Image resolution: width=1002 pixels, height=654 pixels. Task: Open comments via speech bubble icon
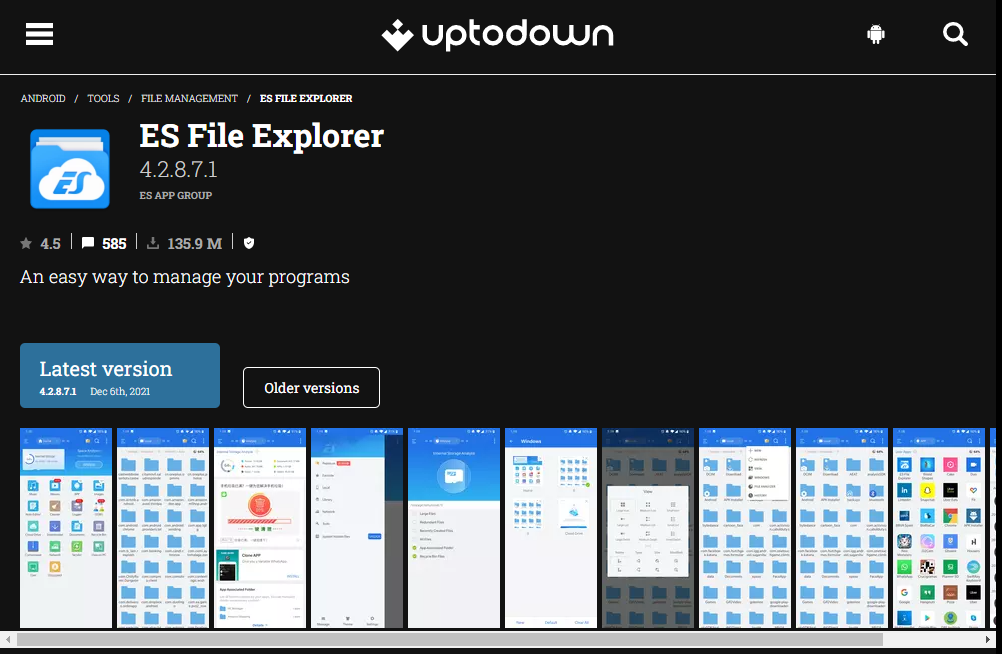click(88, 243)
